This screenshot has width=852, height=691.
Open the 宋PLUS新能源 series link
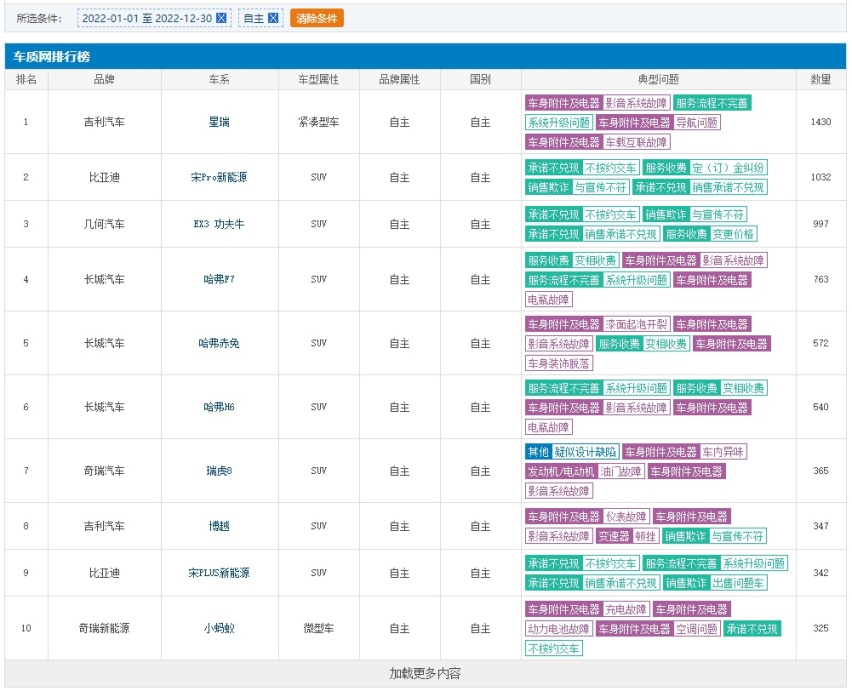(x=219, y=573)
